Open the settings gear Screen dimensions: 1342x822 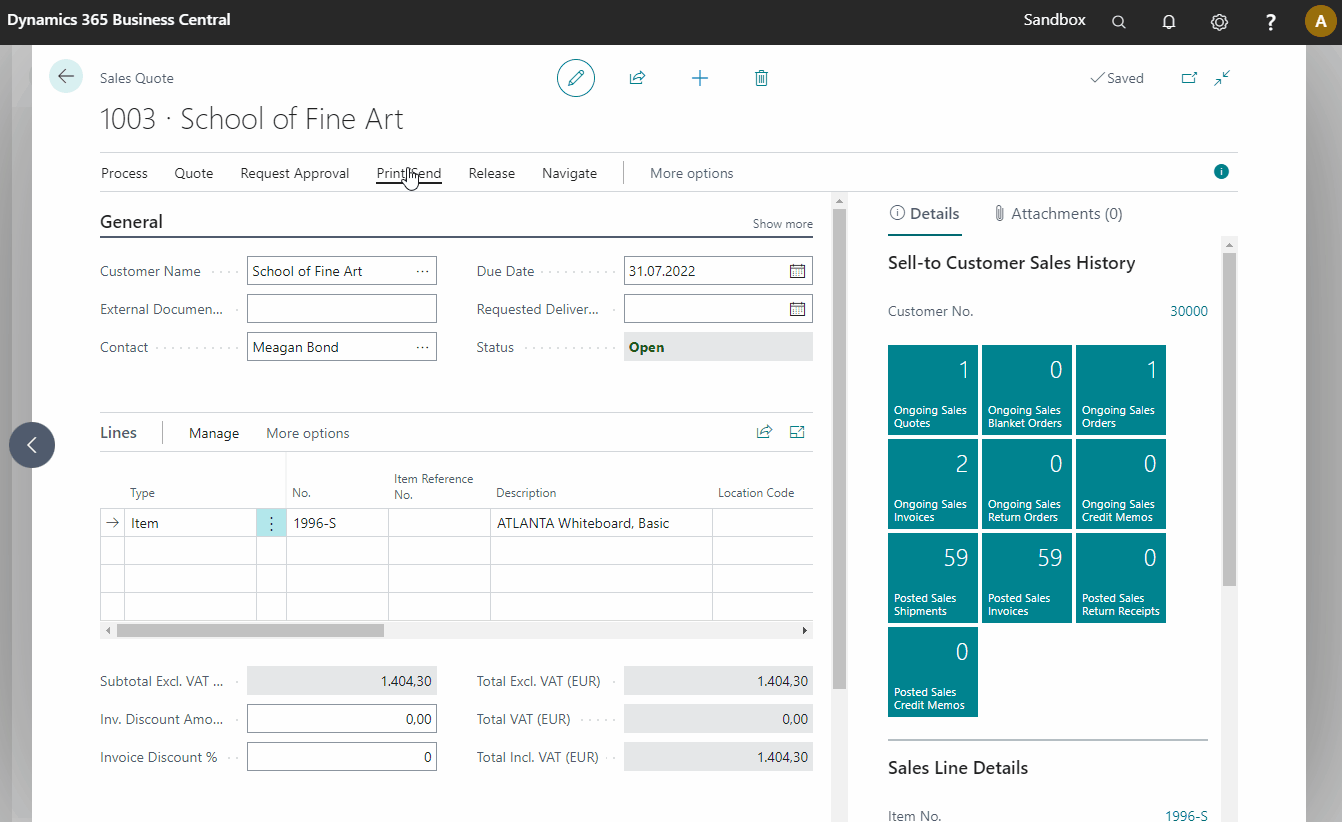1219,22
